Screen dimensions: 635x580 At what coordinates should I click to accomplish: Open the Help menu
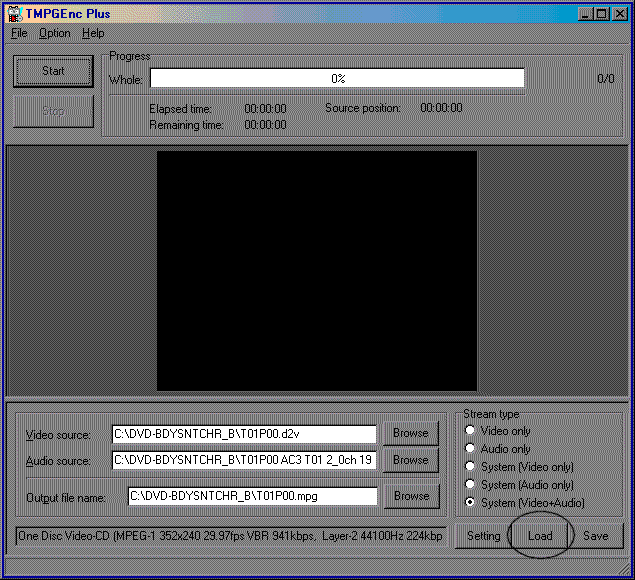(93, 34)
